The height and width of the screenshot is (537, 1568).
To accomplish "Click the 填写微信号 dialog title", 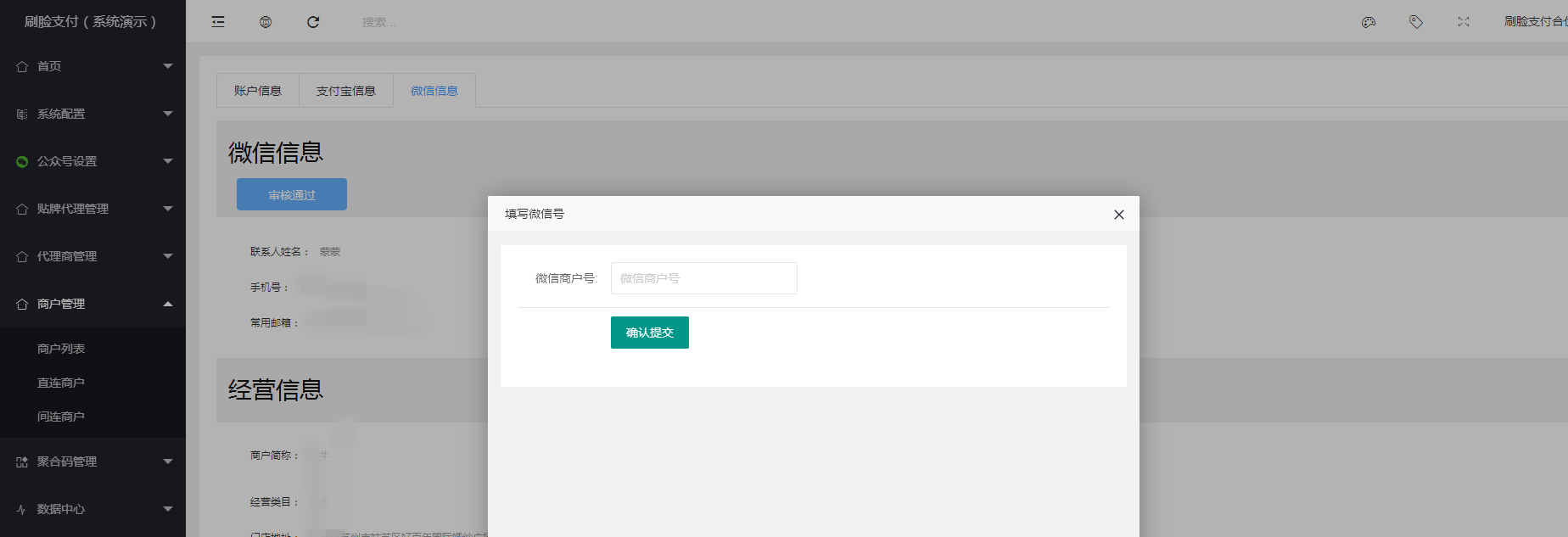I will click(x=535, y=214).
